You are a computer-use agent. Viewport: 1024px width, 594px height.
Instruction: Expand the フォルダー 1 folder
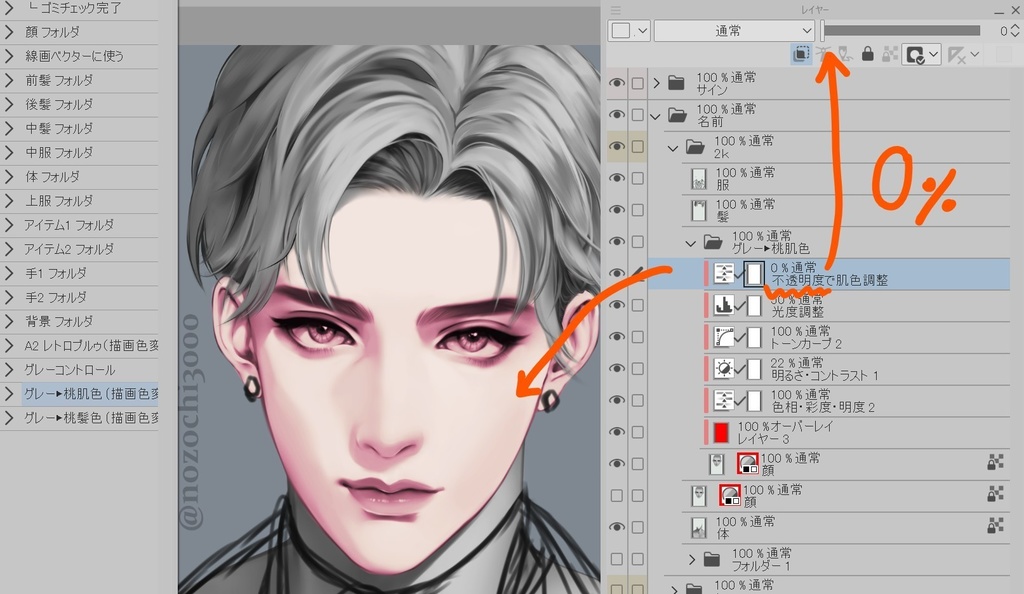point(692,559)
